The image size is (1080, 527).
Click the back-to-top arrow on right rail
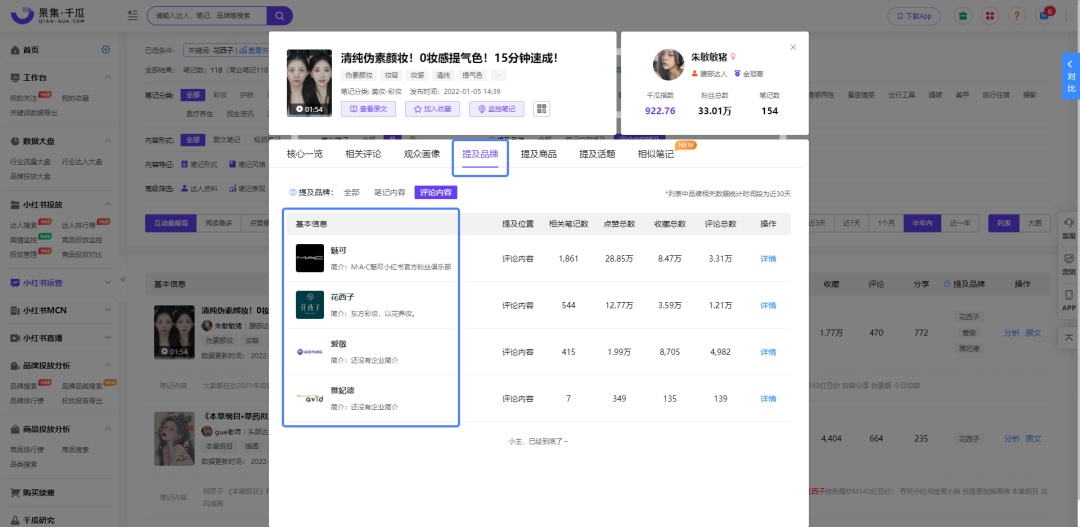pos(1069,337)
